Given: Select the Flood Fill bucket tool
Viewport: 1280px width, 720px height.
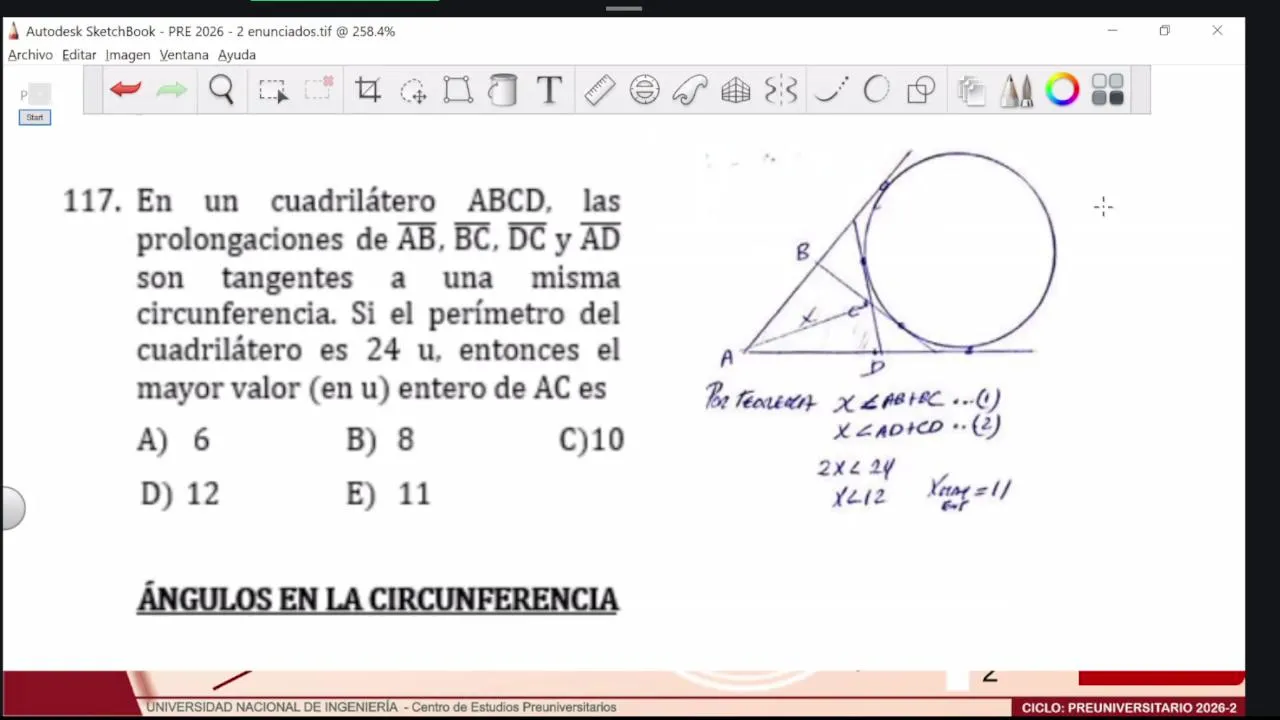Looking at the screenshot, I should point(503,90).
